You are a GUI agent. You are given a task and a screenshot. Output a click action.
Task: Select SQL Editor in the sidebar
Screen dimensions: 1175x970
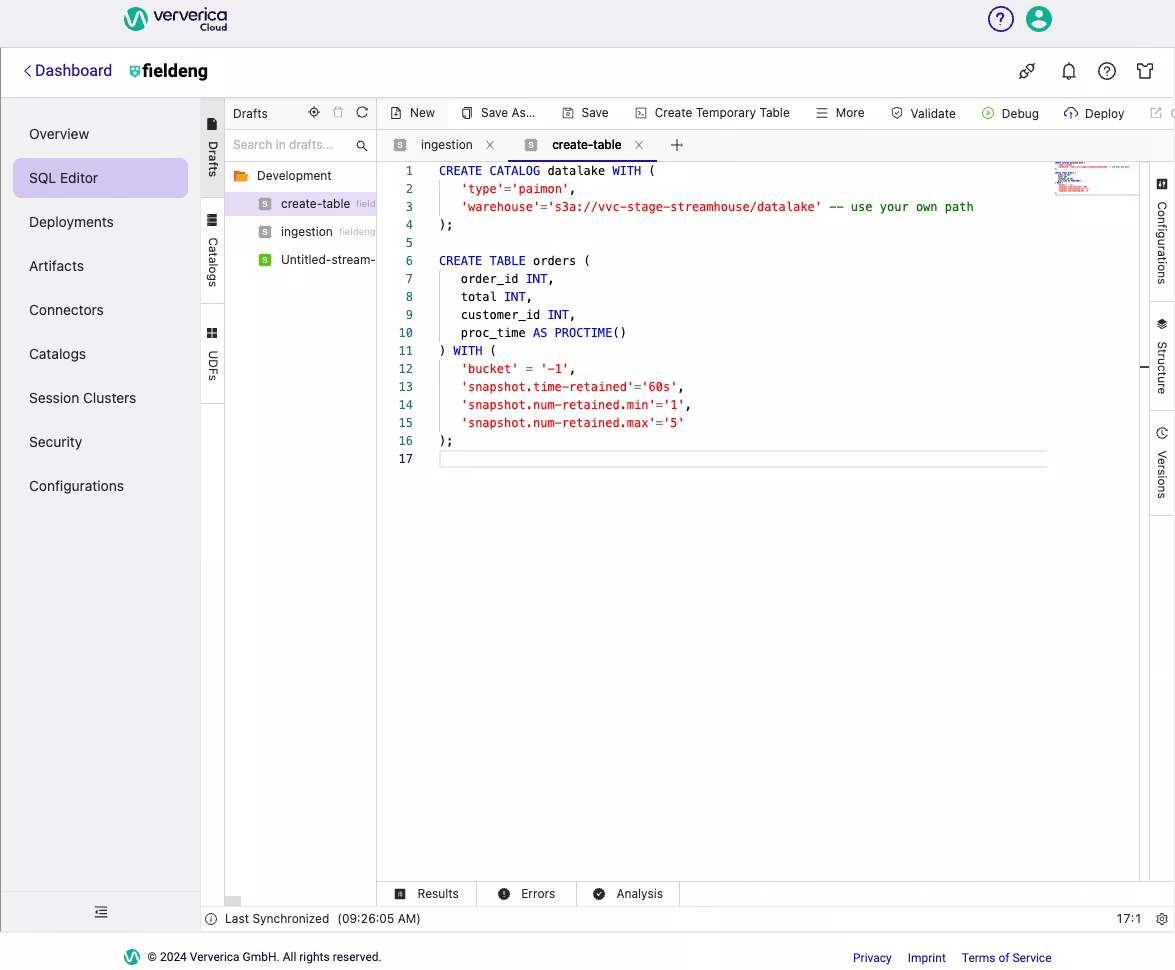pos(100,178)
